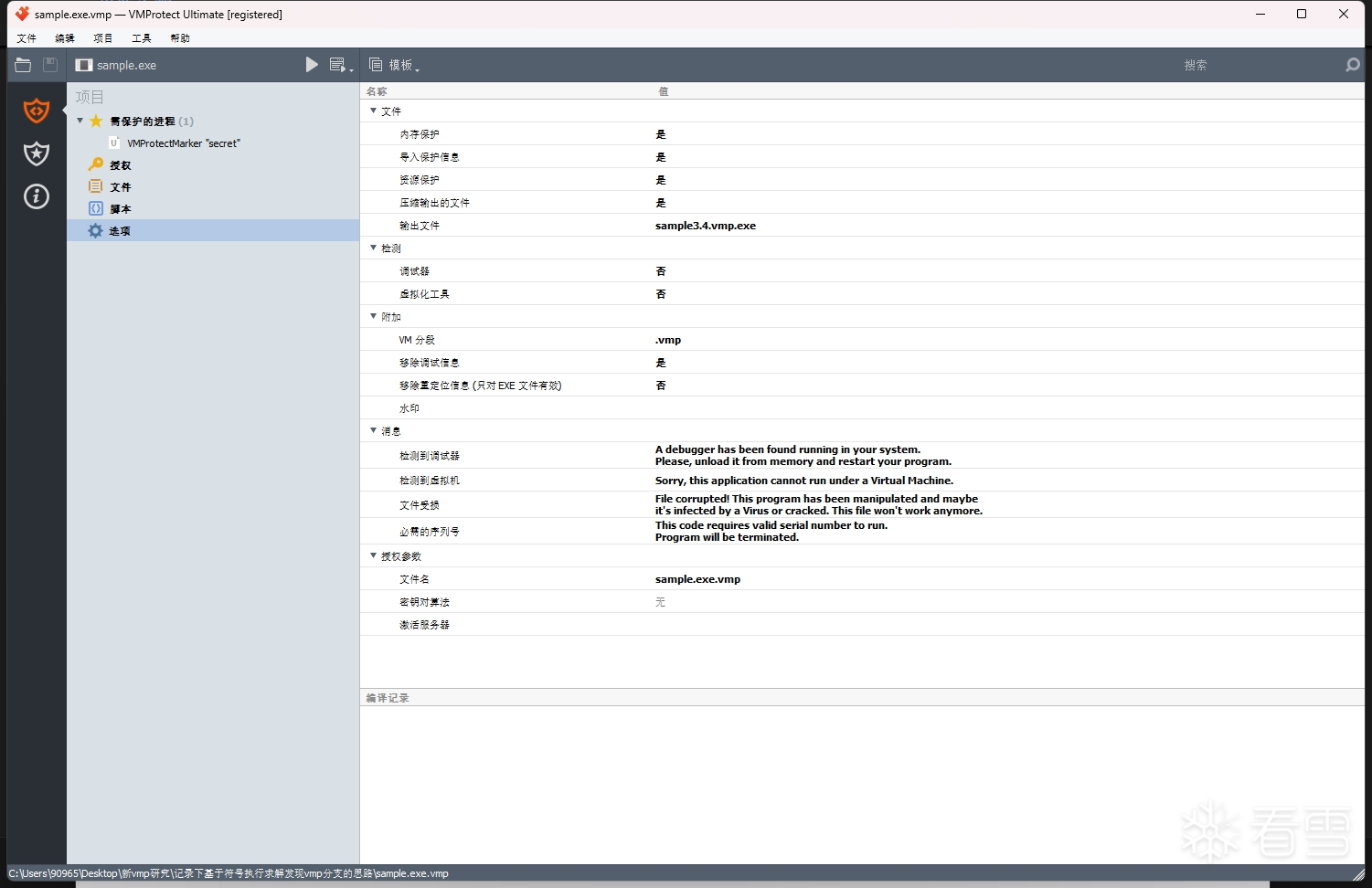The width and height of the screenshot is (1372, 888).
Task: Open the 工具 menu
Action: [142, 38]
